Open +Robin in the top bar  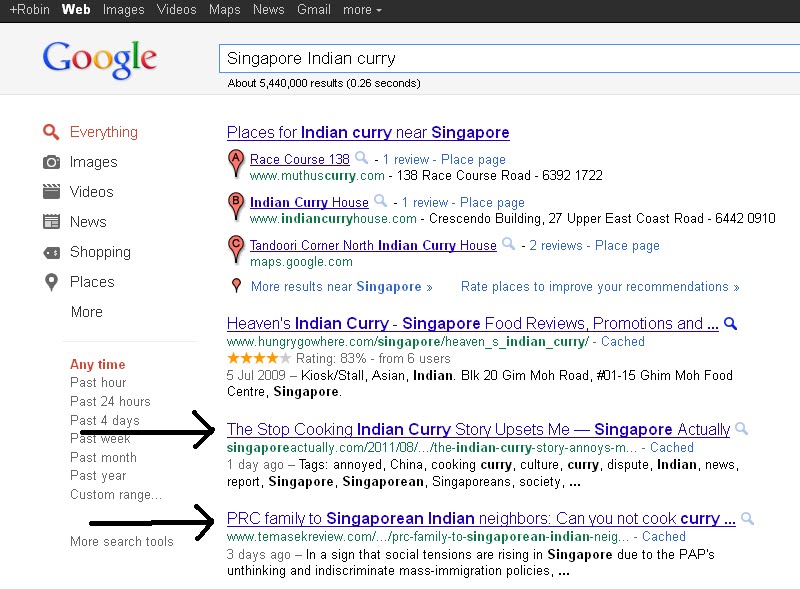coord(30,10)
